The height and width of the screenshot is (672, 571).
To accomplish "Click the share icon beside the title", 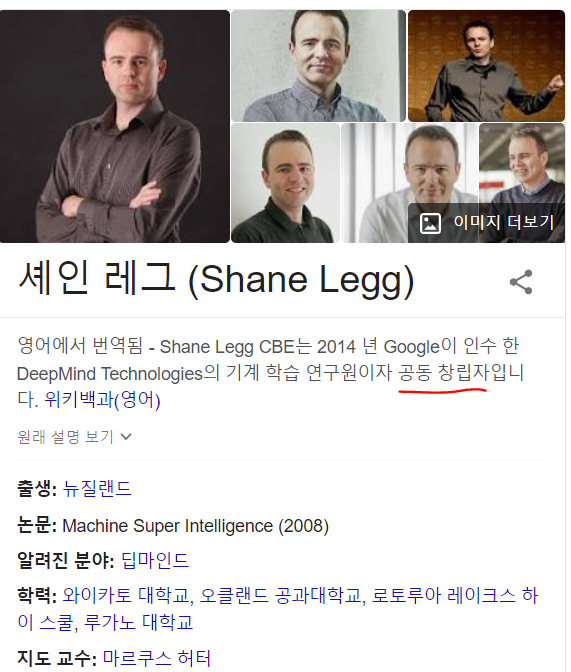I will (x=521, y=282).
